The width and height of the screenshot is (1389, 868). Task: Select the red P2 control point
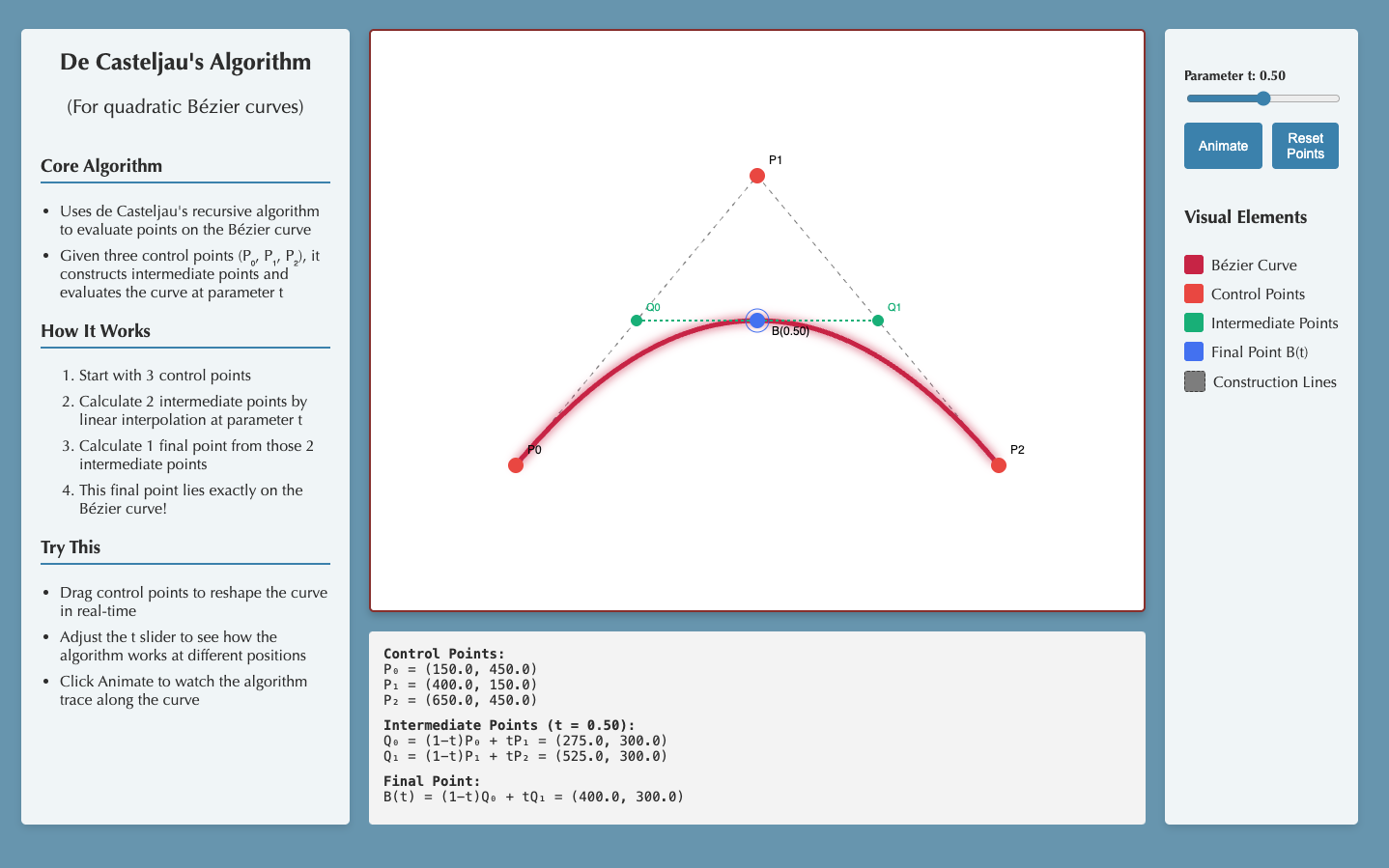pyautogui.click(x=999, y=465)
